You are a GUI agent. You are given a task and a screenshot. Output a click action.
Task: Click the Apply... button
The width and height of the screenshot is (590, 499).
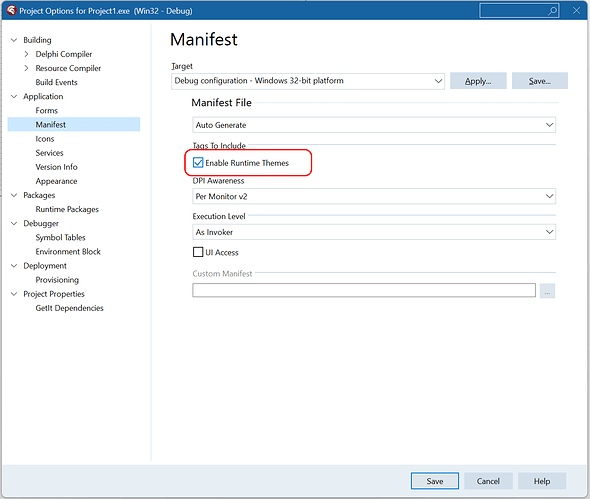pyautogui.click(x=478, y=81)
